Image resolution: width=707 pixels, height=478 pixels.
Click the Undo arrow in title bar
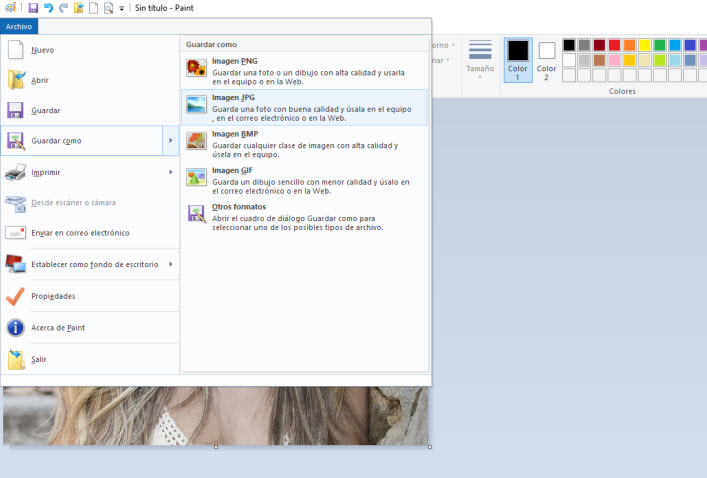[x=48, y=8]
